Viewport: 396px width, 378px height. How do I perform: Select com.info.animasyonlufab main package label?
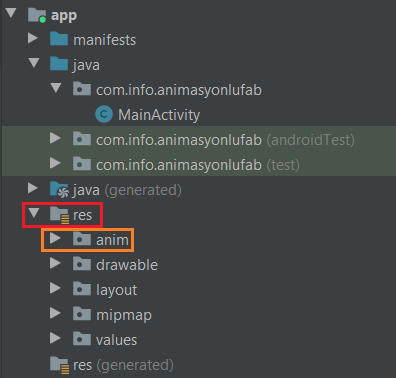(179, 91)
